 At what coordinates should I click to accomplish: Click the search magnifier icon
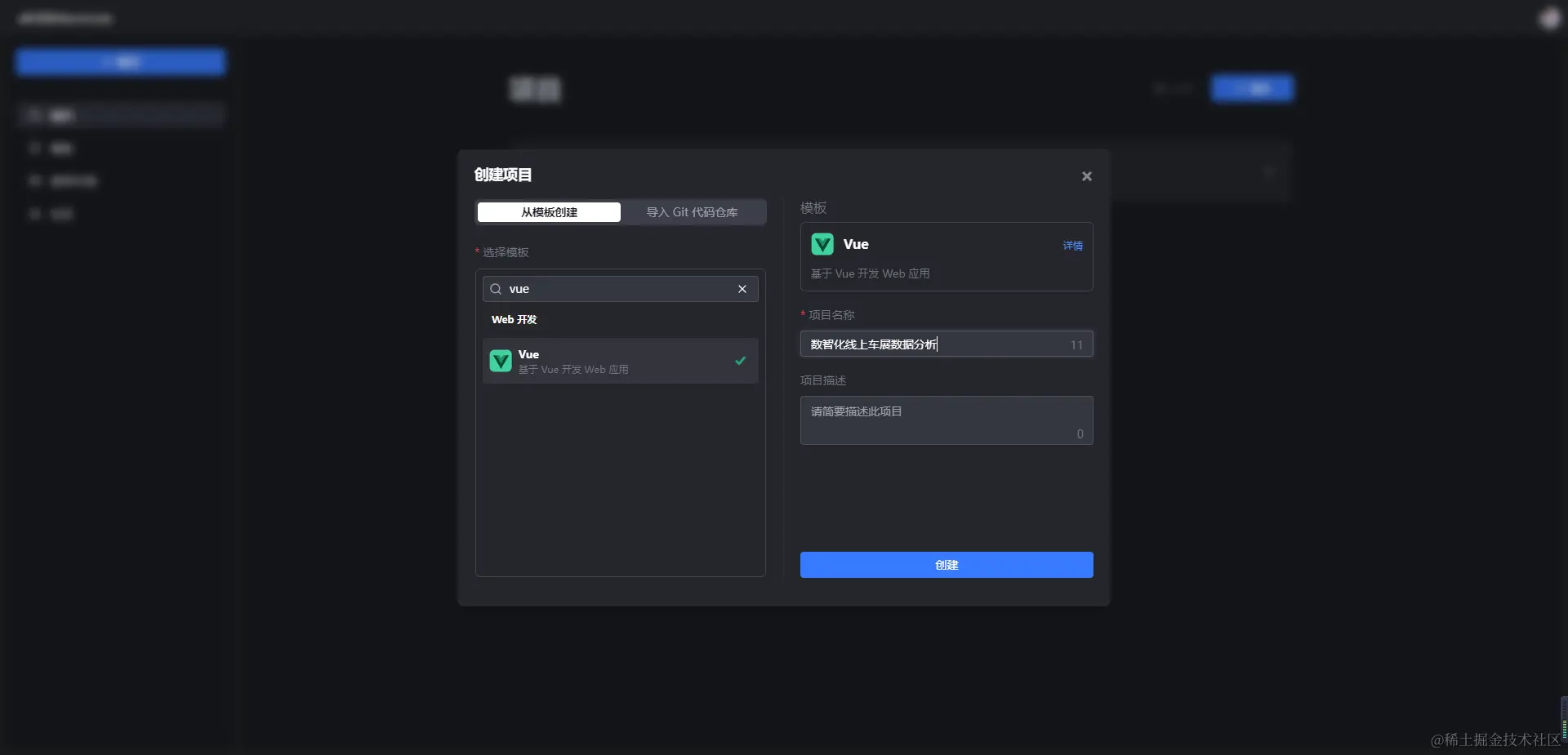click(x=496, y=289)
